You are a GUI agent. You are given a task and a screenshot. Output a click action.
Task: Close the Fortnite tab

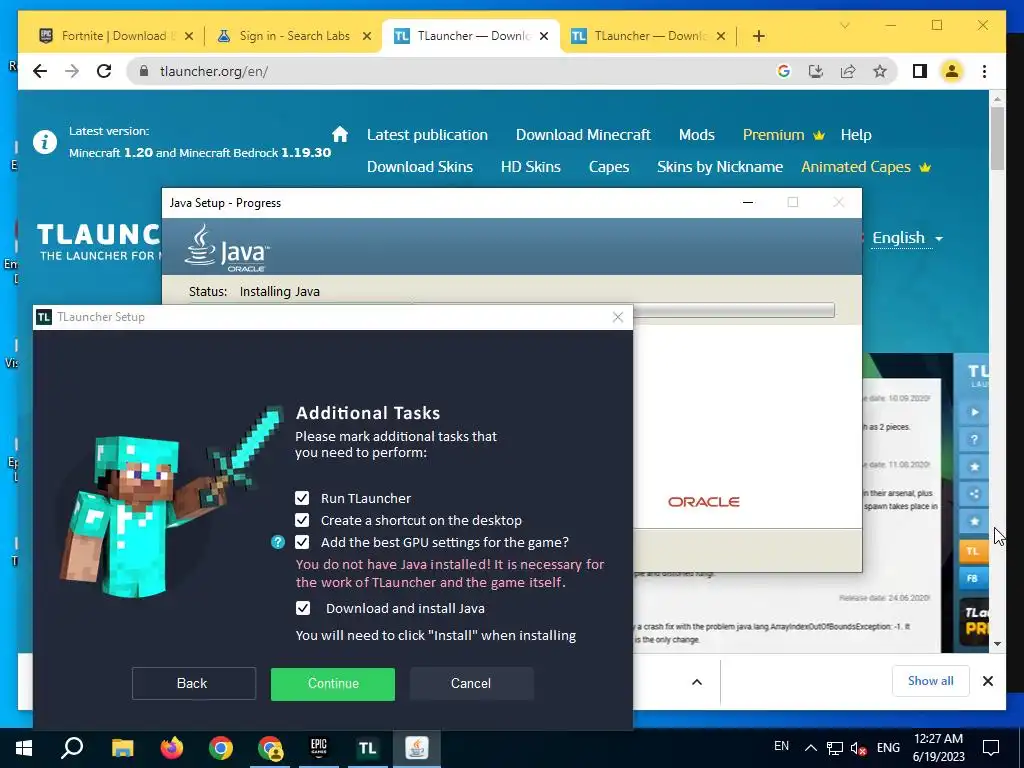point(189,37)
